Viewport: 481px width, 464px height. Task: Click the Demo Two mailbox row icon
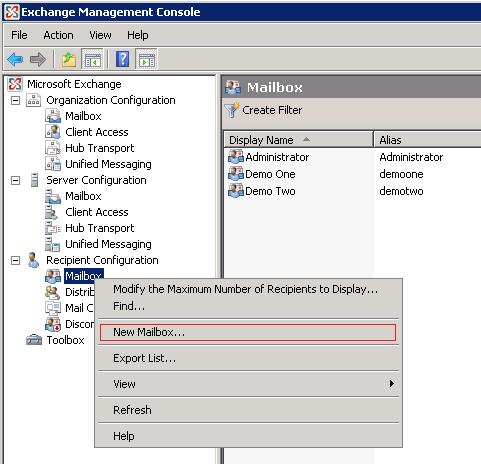(x=236, y=191)
